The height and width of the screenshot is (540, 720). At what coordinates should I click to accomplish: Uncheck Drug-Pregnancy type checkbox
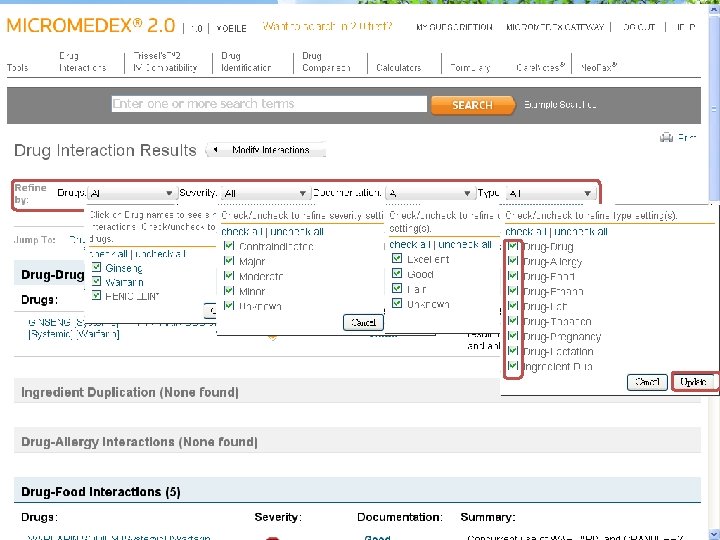[513, 336]
